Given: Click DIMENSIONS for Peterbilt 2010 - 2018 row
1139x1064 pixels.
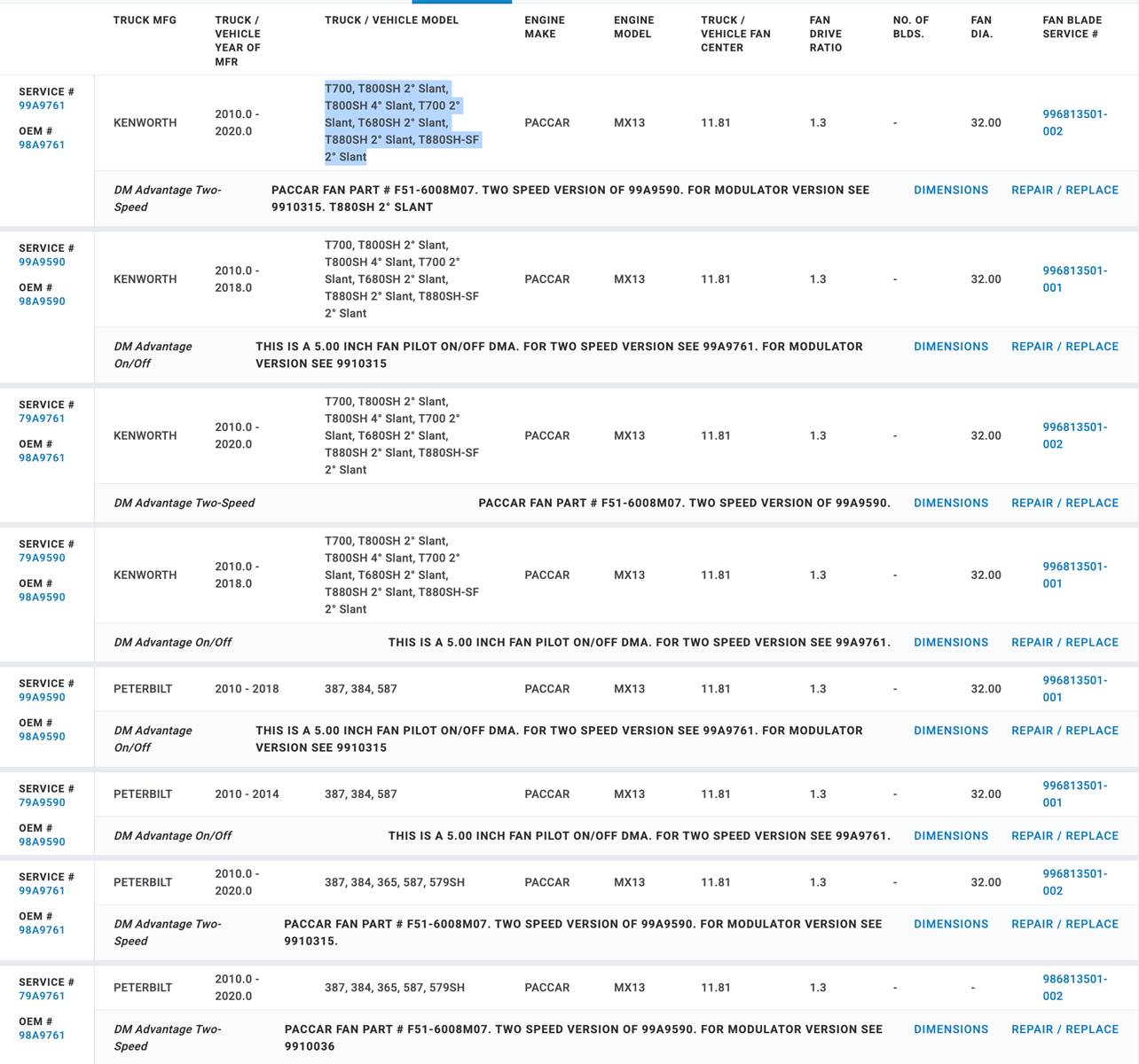Looking at the screenshot, I should click(951, 731).
